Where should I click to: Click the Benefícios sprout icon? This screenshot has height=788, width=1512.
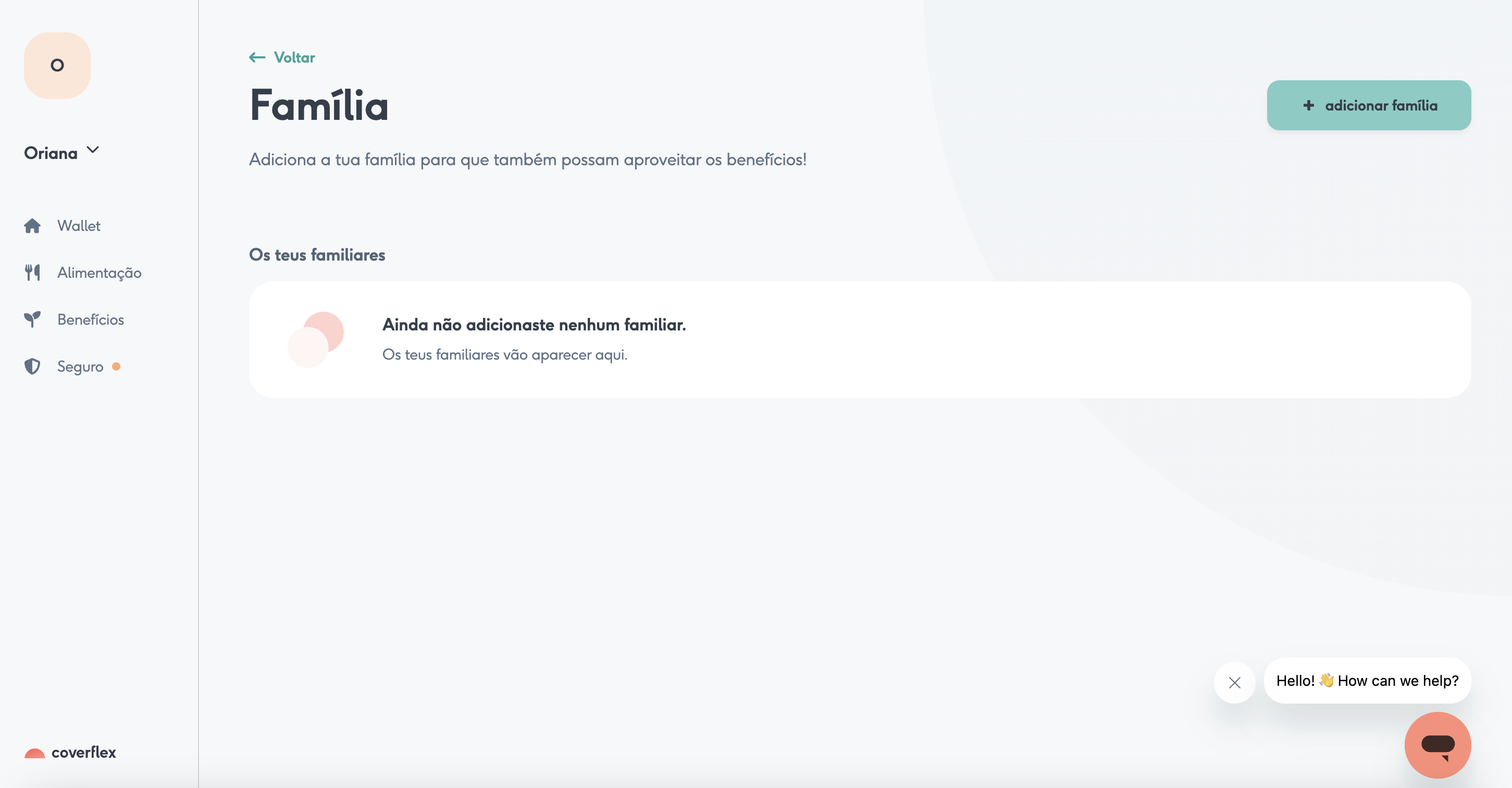32,319
